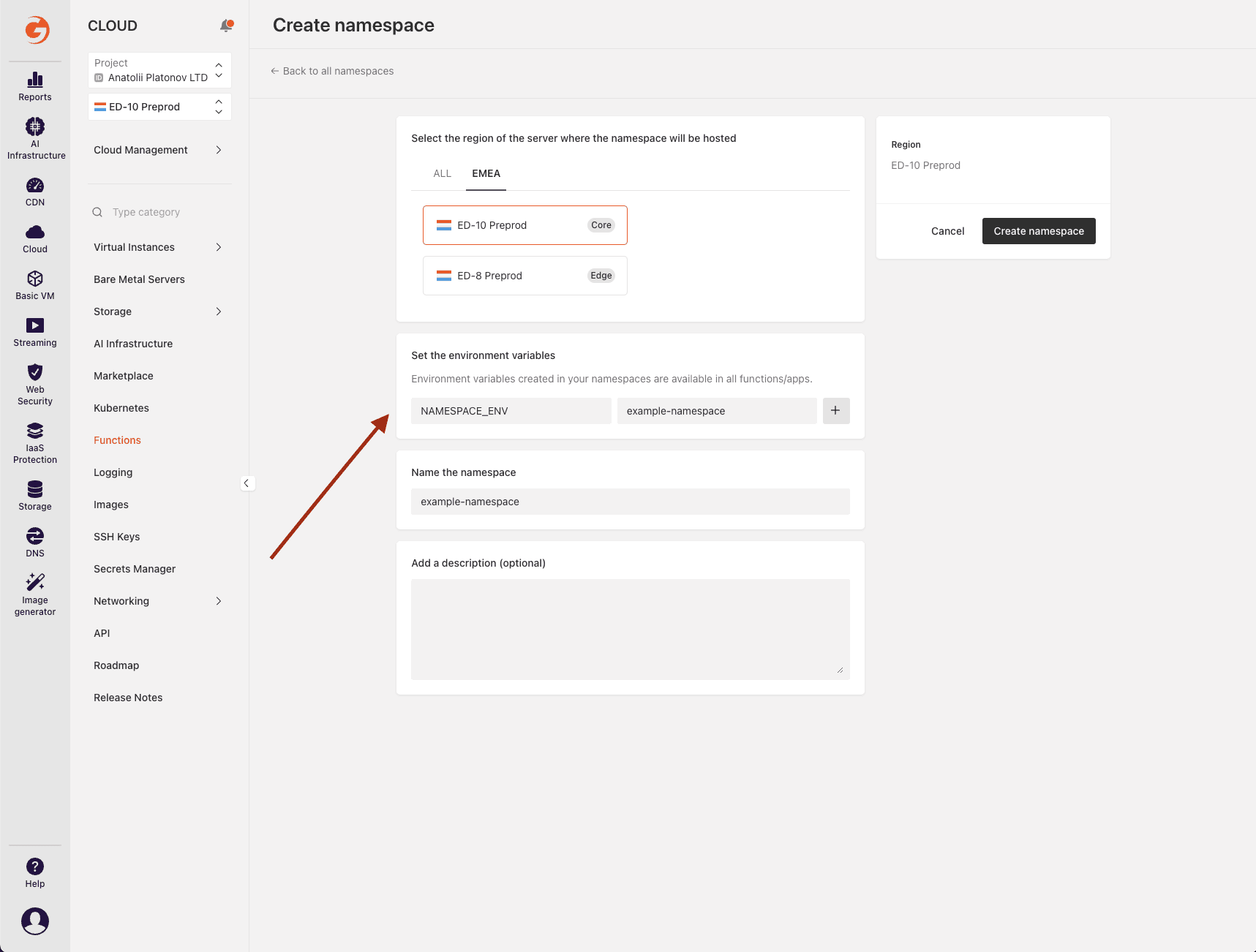
Task: Open the ED-10 Preprod region selector
Action: [159, 107]
